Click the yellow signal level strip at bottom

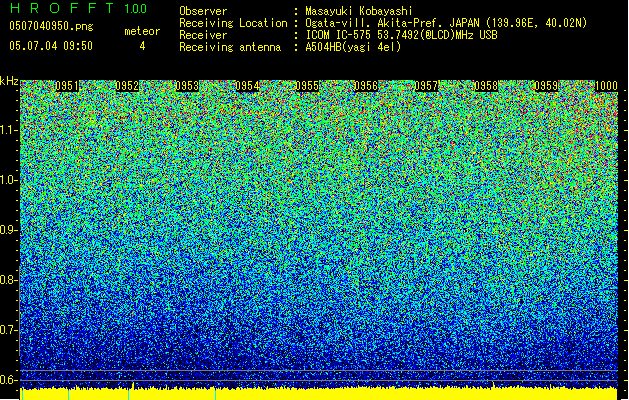[x=319, y=394]
